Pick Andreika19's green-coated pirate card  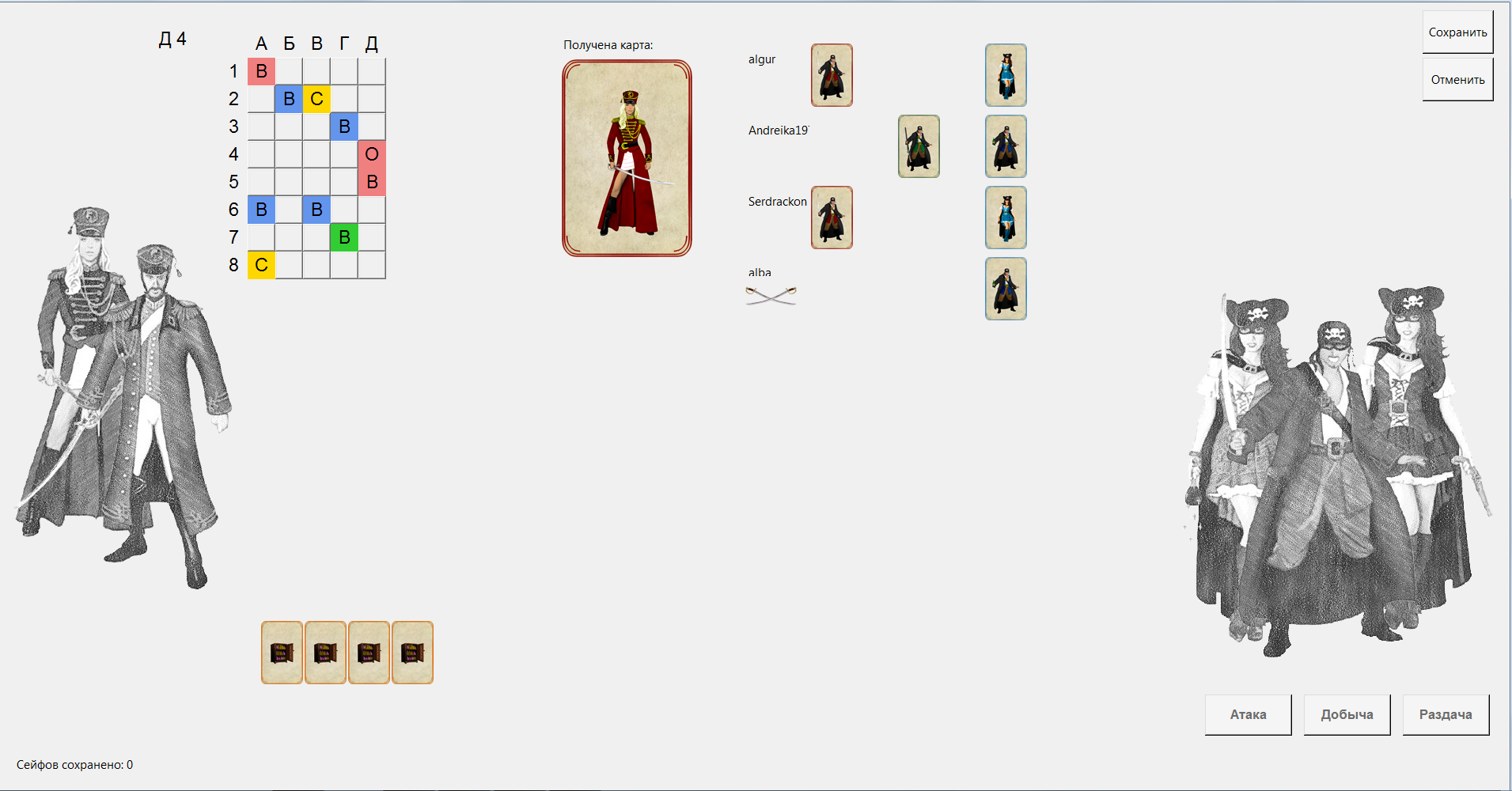click(x=919, y=146)
